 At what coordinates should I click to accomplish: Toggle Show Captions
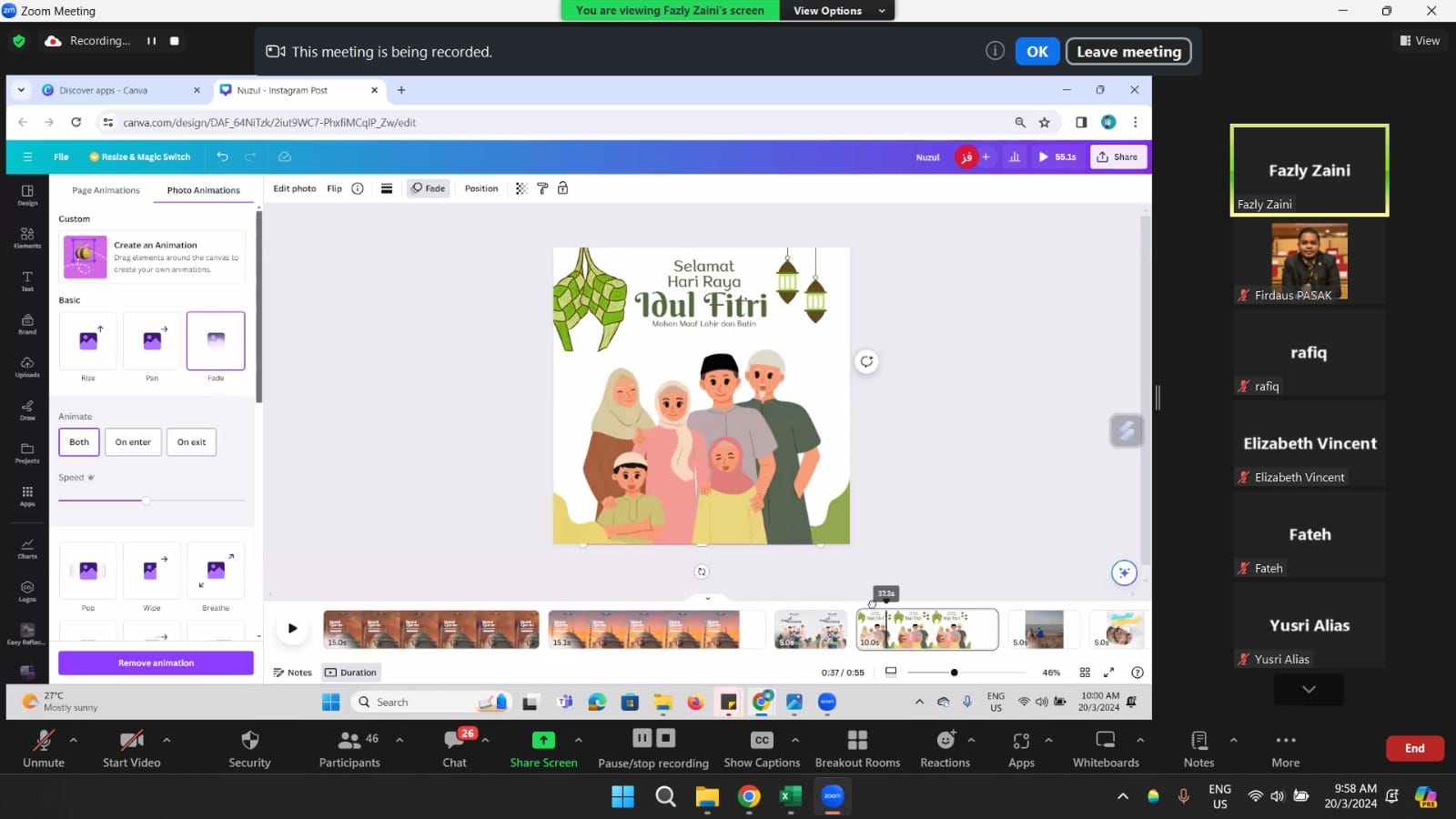762,748
